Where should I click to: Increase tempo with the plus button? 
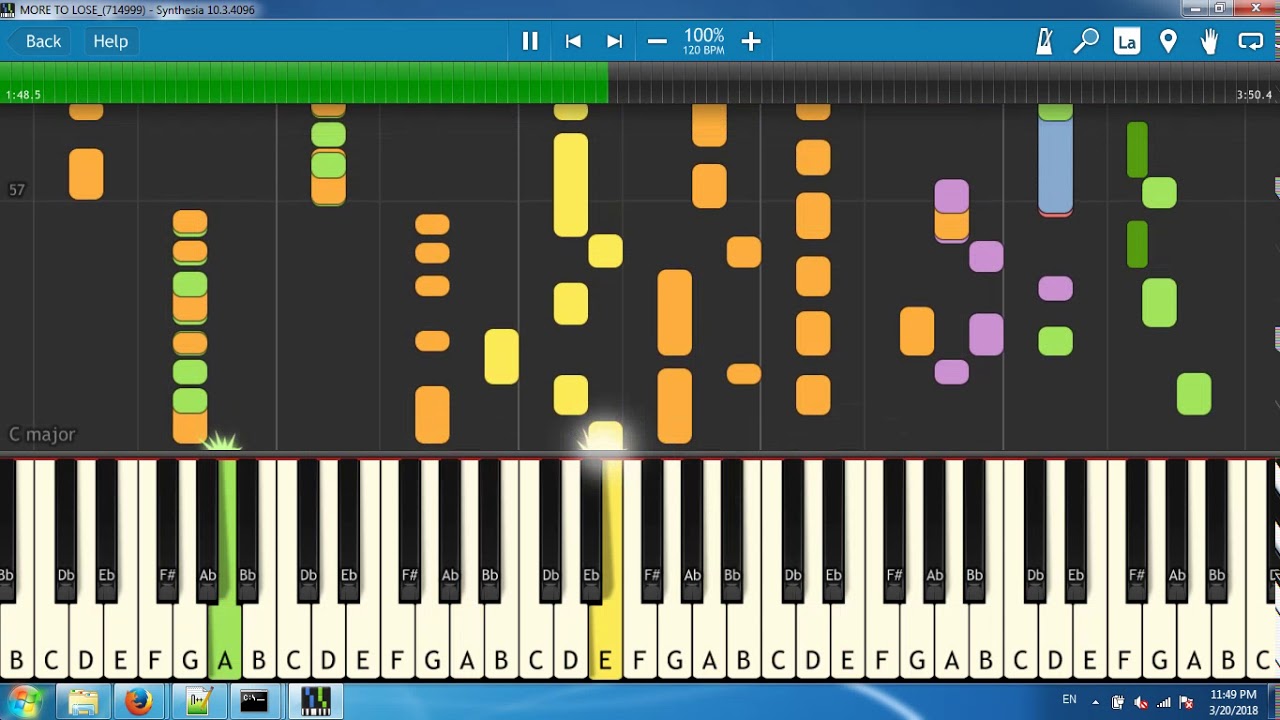click(751, 41)
